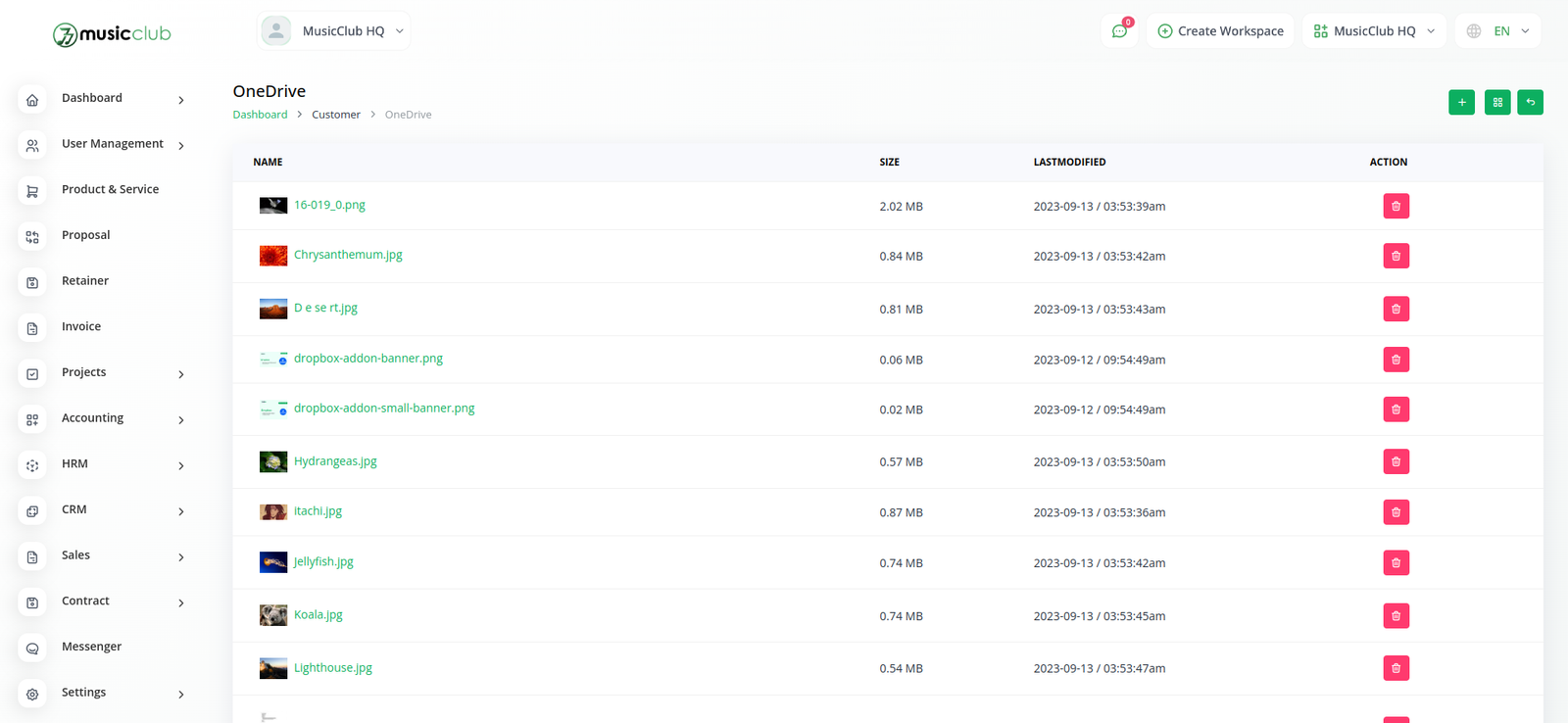
Task: Delete the Chrysanthemum.jpg file
Action: click(1396, 256)
